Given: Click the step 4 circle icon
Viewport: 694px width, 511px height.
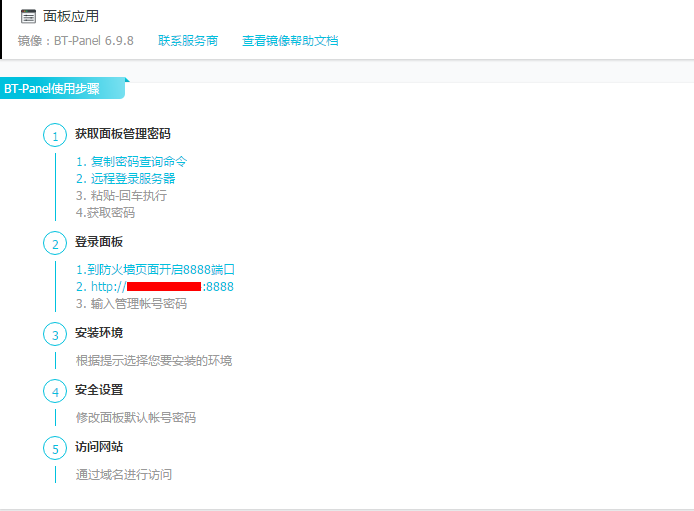Looking at the screenshot, I should (x=55, y=392).
